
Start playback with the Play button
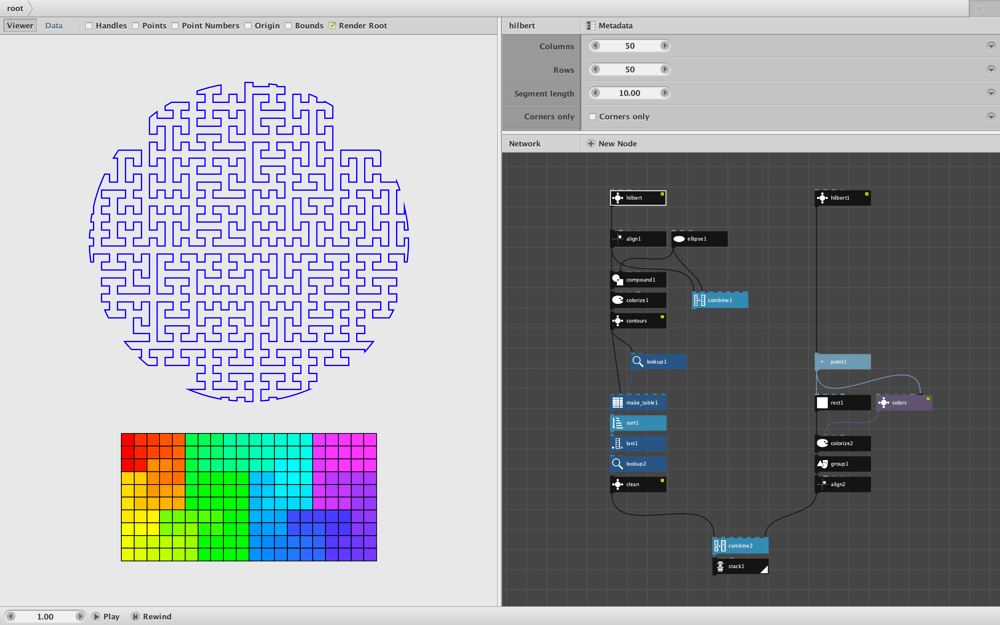[105, 617]
